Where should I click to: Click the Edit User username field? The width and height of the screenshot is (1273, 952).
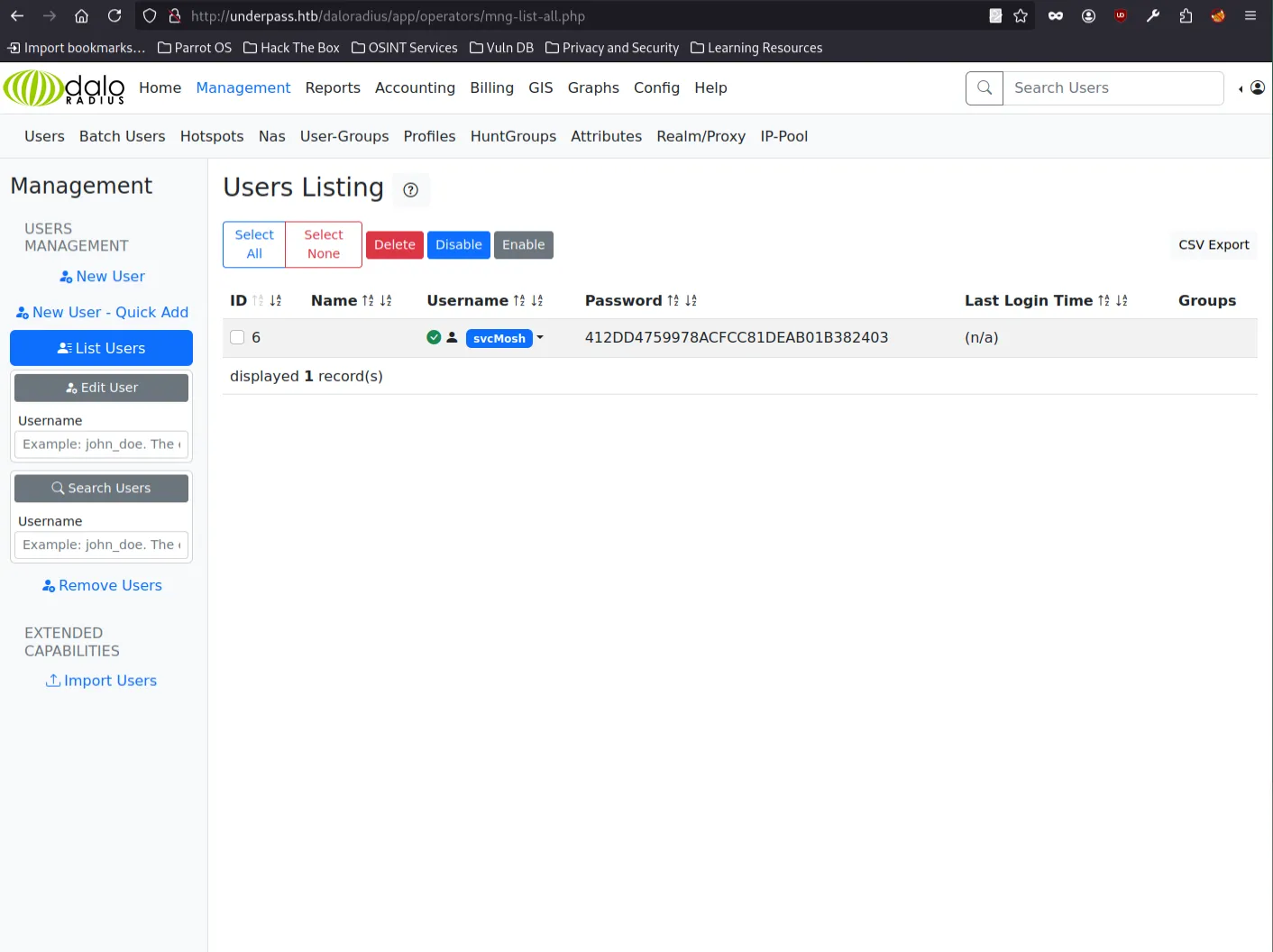click(x=101, y=444)
